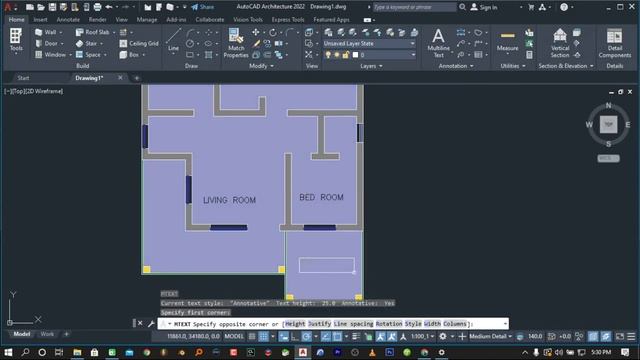Screen dimensions: 640x360
Task: Toggle polar tracking in status bar
Action: (306, 336)
